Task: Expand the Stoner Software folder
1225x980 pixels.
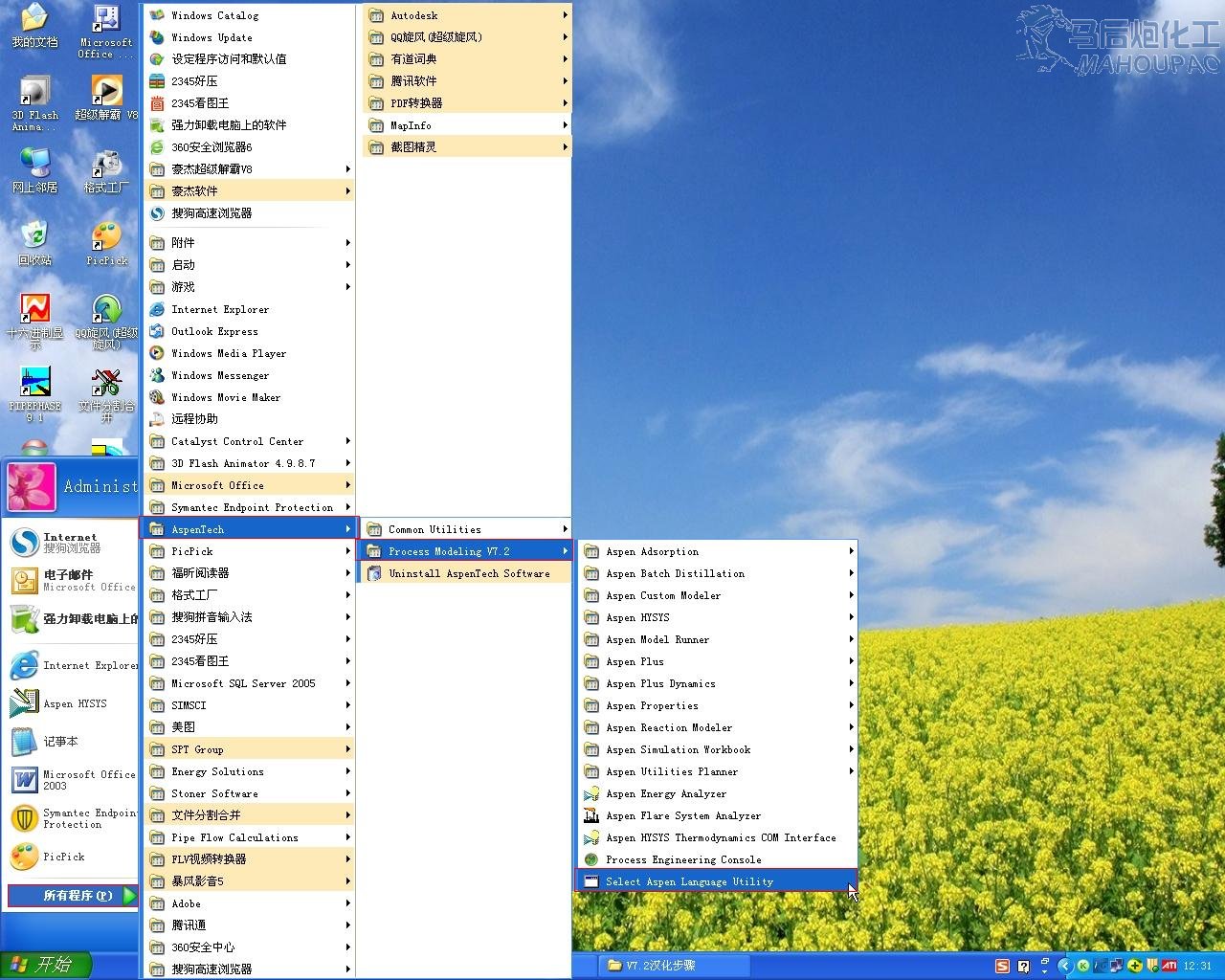Action: (x=250, y=793)
